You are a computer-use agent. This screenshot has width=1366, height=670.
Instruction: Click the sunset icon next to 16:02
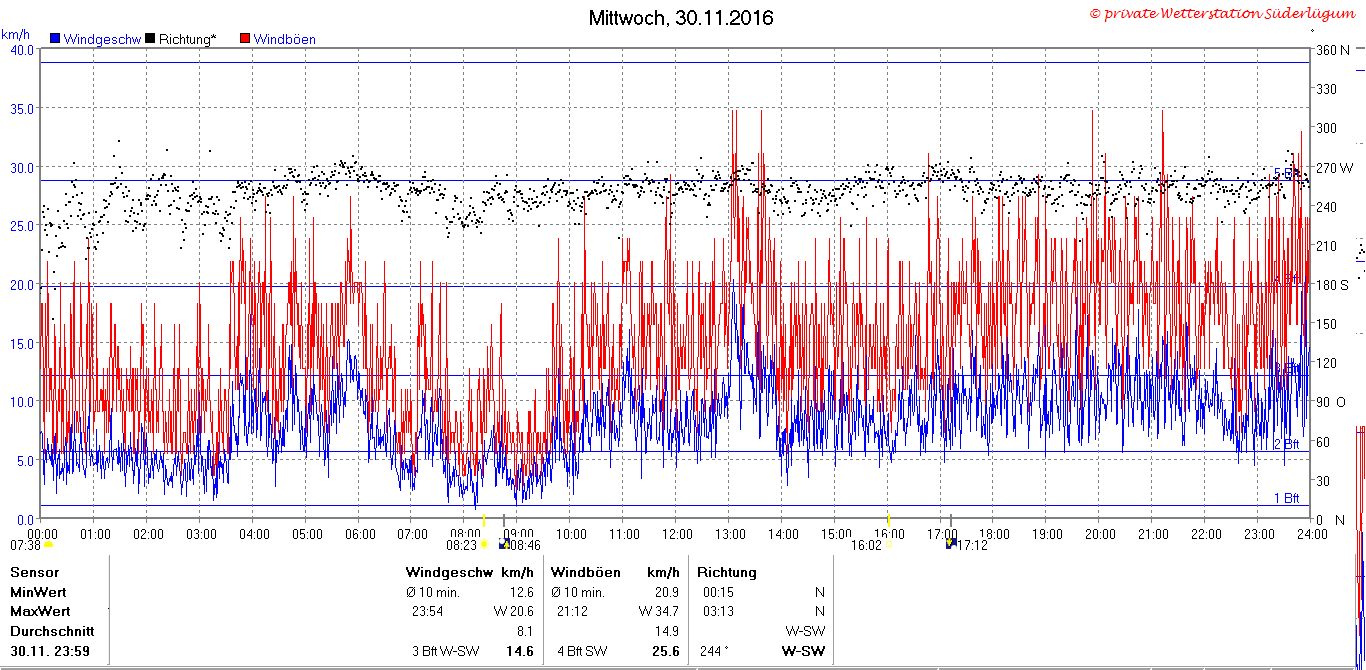coord(889,545)
